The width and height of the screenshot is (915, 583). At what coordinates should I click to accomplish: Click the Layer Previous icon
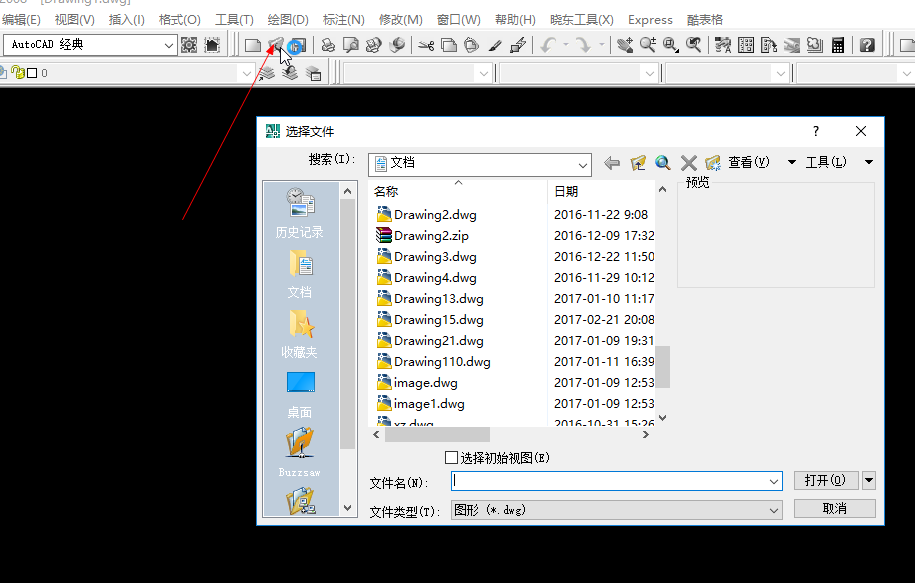tap(290, 73)
